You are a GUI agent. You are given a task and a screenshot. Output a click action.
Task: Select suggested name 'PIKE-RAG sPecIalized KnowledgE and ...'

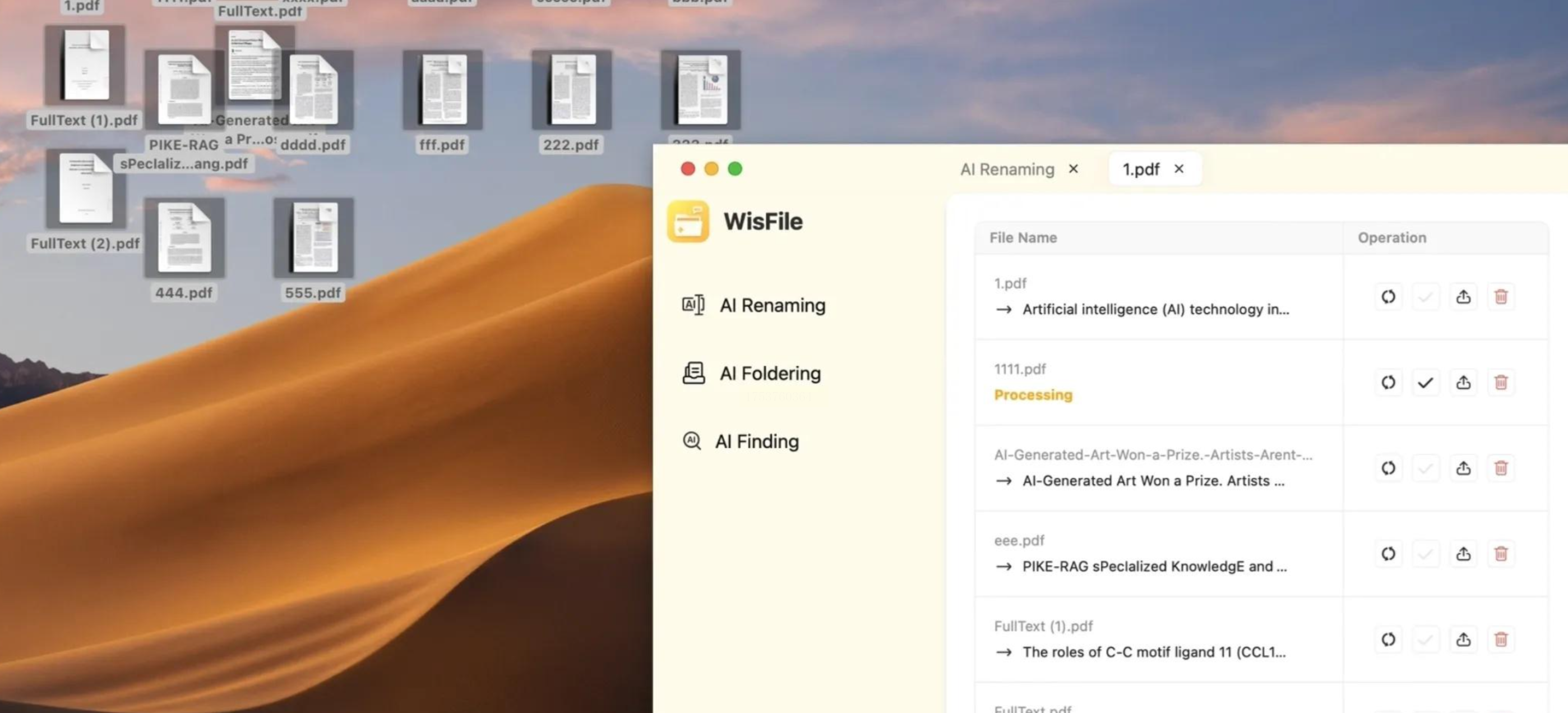pos(1155,566)
